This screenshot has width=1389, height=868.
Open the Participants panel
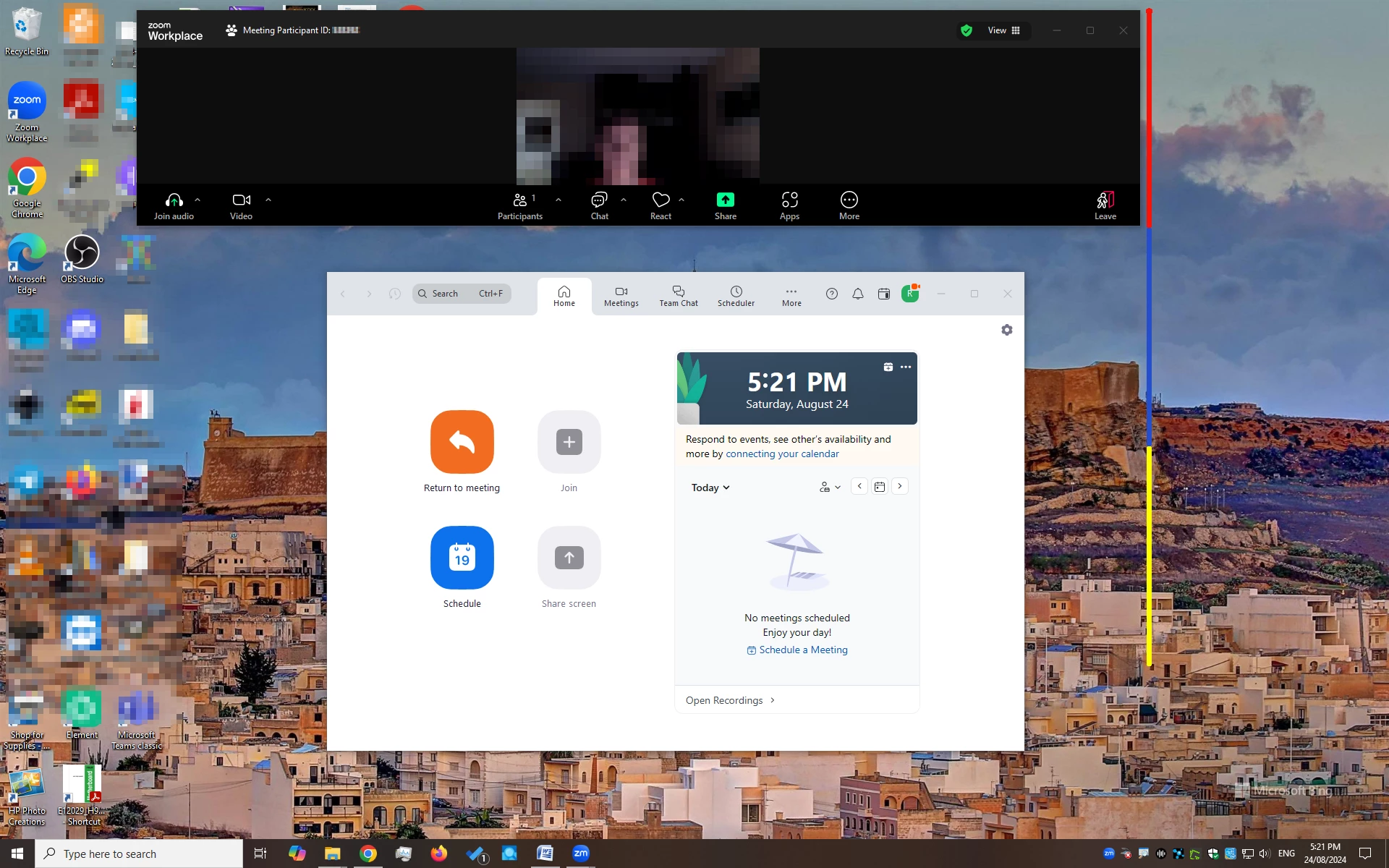[x=519, y=200]
